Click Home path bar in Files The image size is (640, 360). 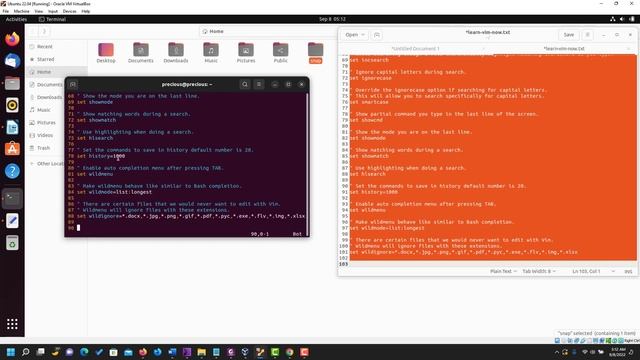point(213,31)
